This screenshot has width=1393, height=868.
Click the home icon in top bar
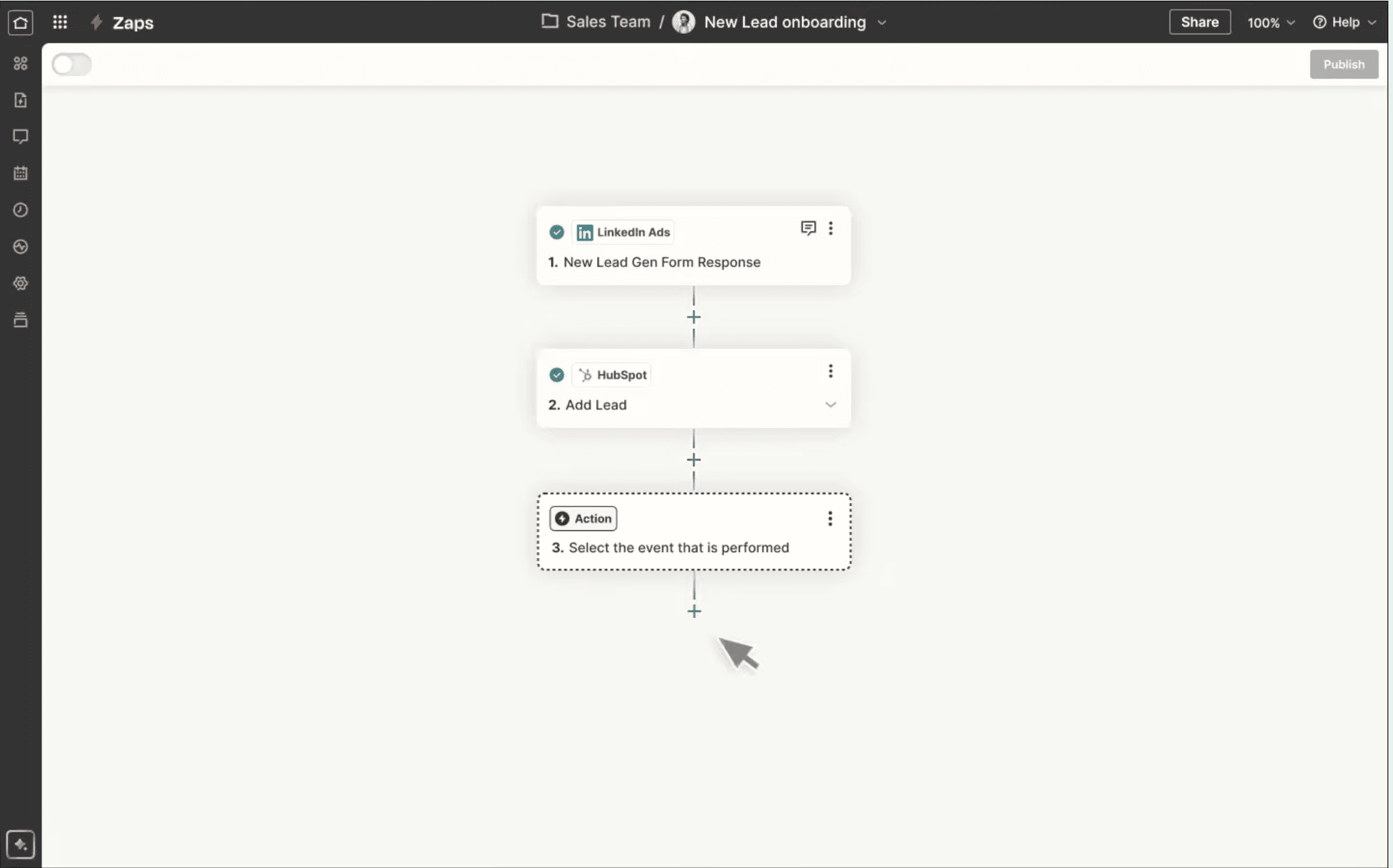coord(20,22)
